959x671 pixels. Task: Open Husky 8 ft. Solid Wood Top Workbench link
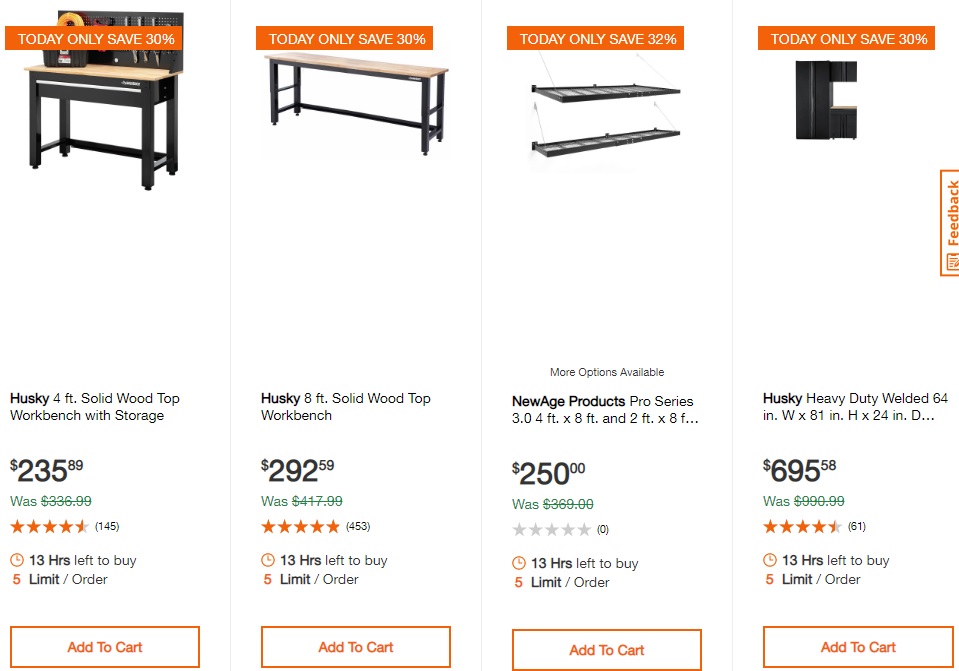[x=346, y=407]
